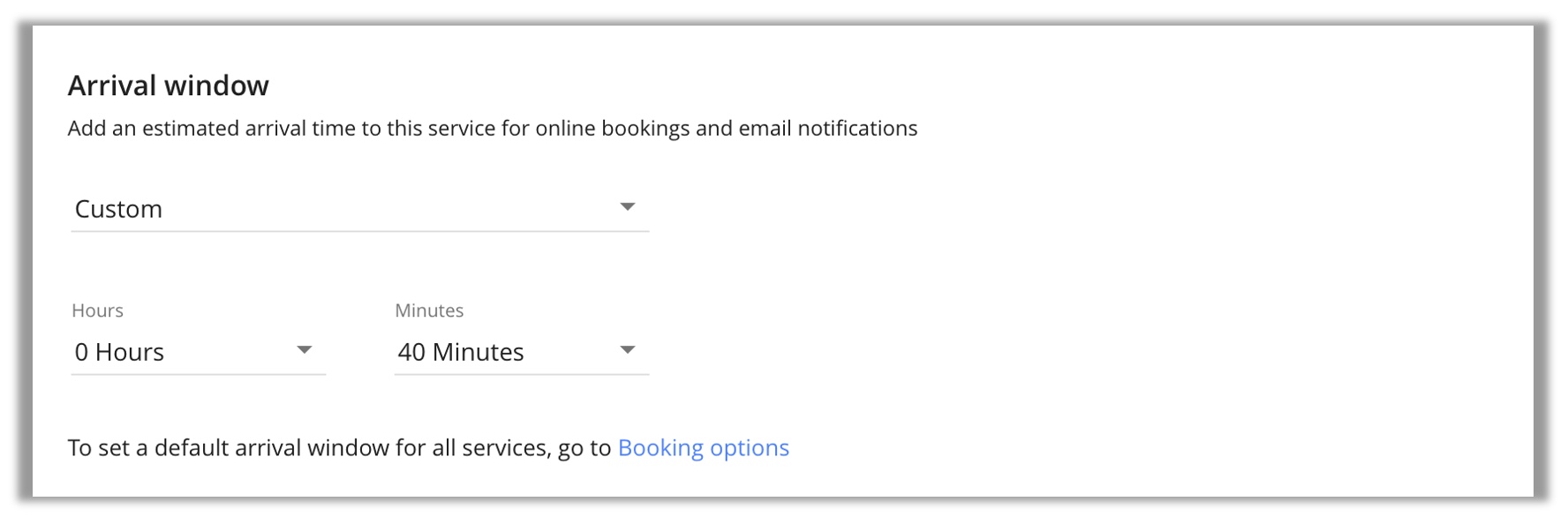Focus the Custom select field underline
This screenshot has height=524, width=1568.
point(358,231)
